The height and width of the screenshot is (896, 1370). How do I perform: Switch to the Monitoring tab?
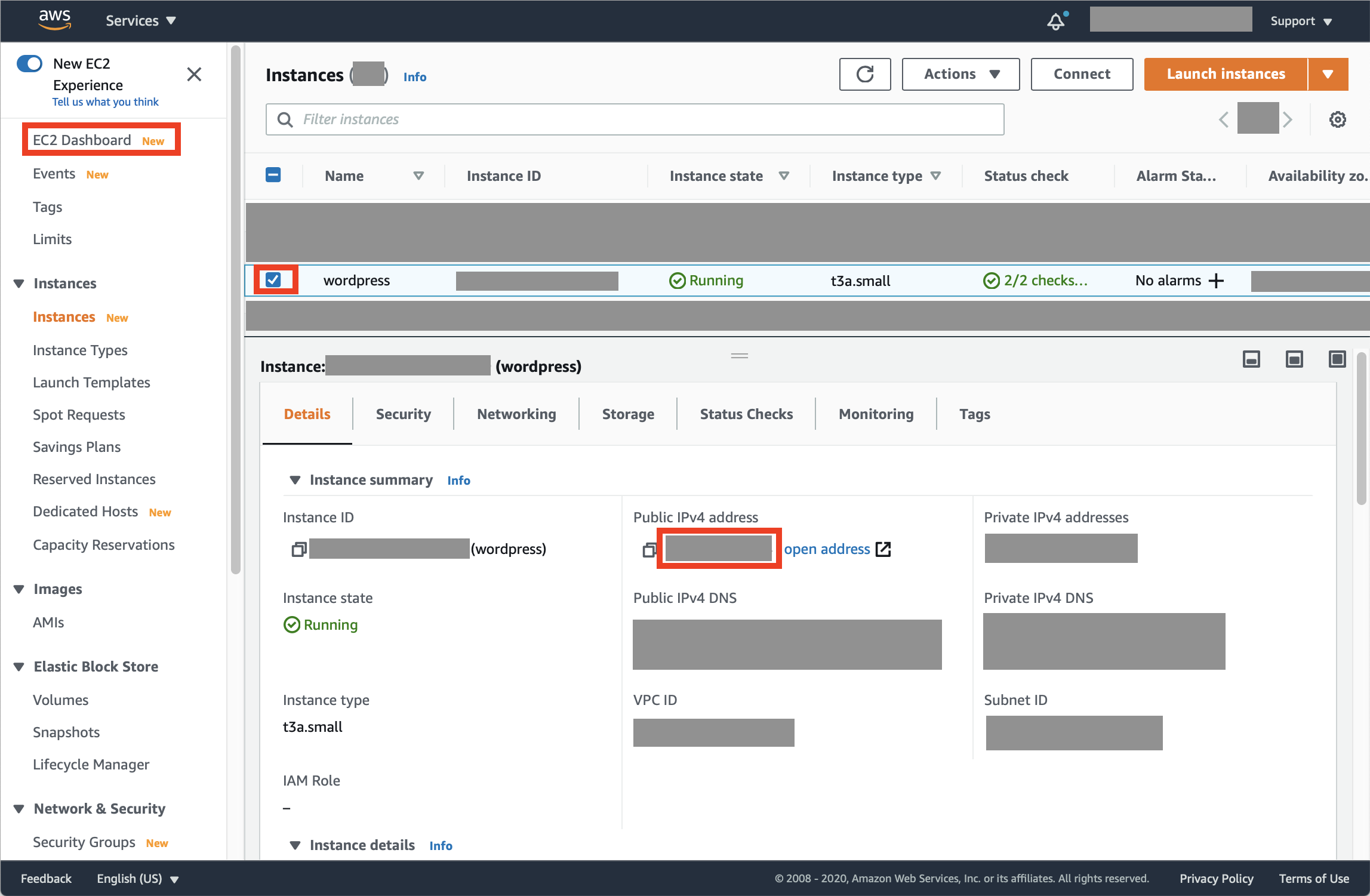coord(876,414)
